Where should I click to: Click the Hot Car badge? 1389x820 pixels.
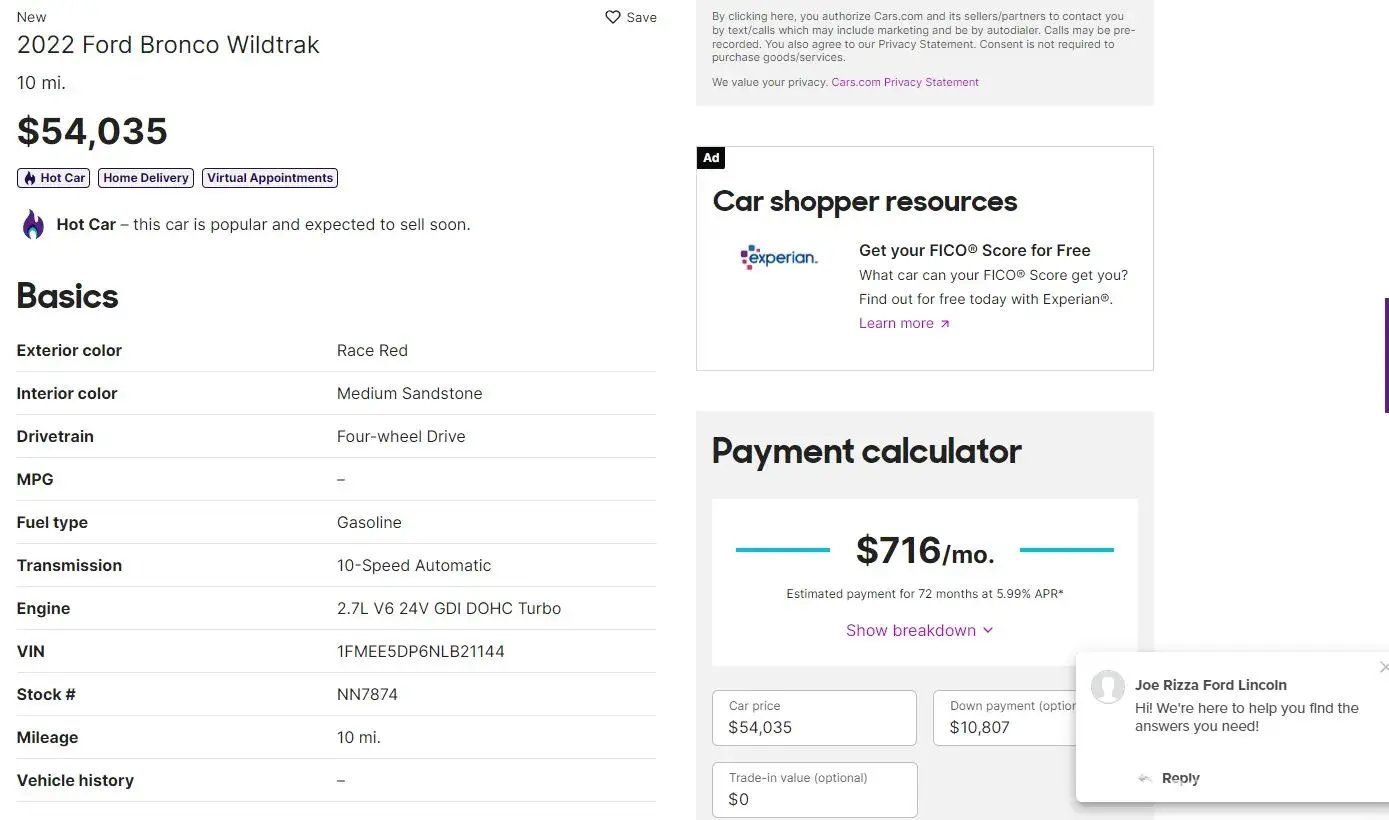click(54, 178)
